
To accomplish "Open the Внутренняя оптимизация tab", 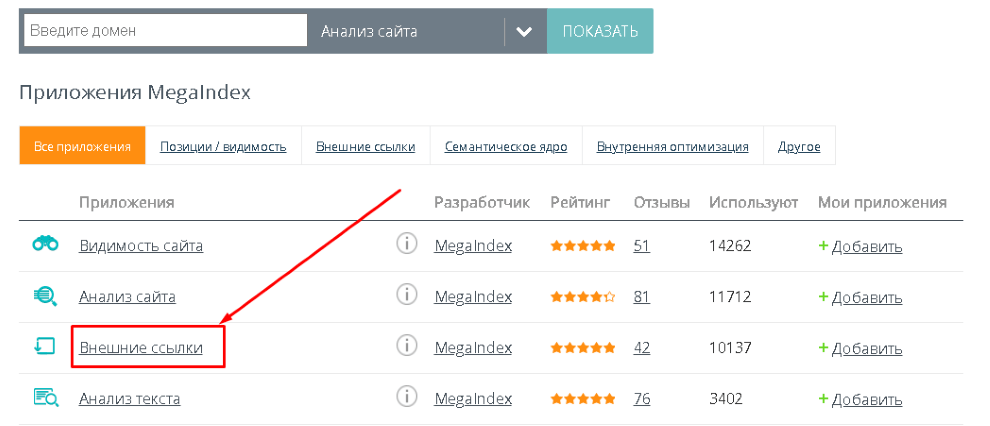I will [672, 147].
